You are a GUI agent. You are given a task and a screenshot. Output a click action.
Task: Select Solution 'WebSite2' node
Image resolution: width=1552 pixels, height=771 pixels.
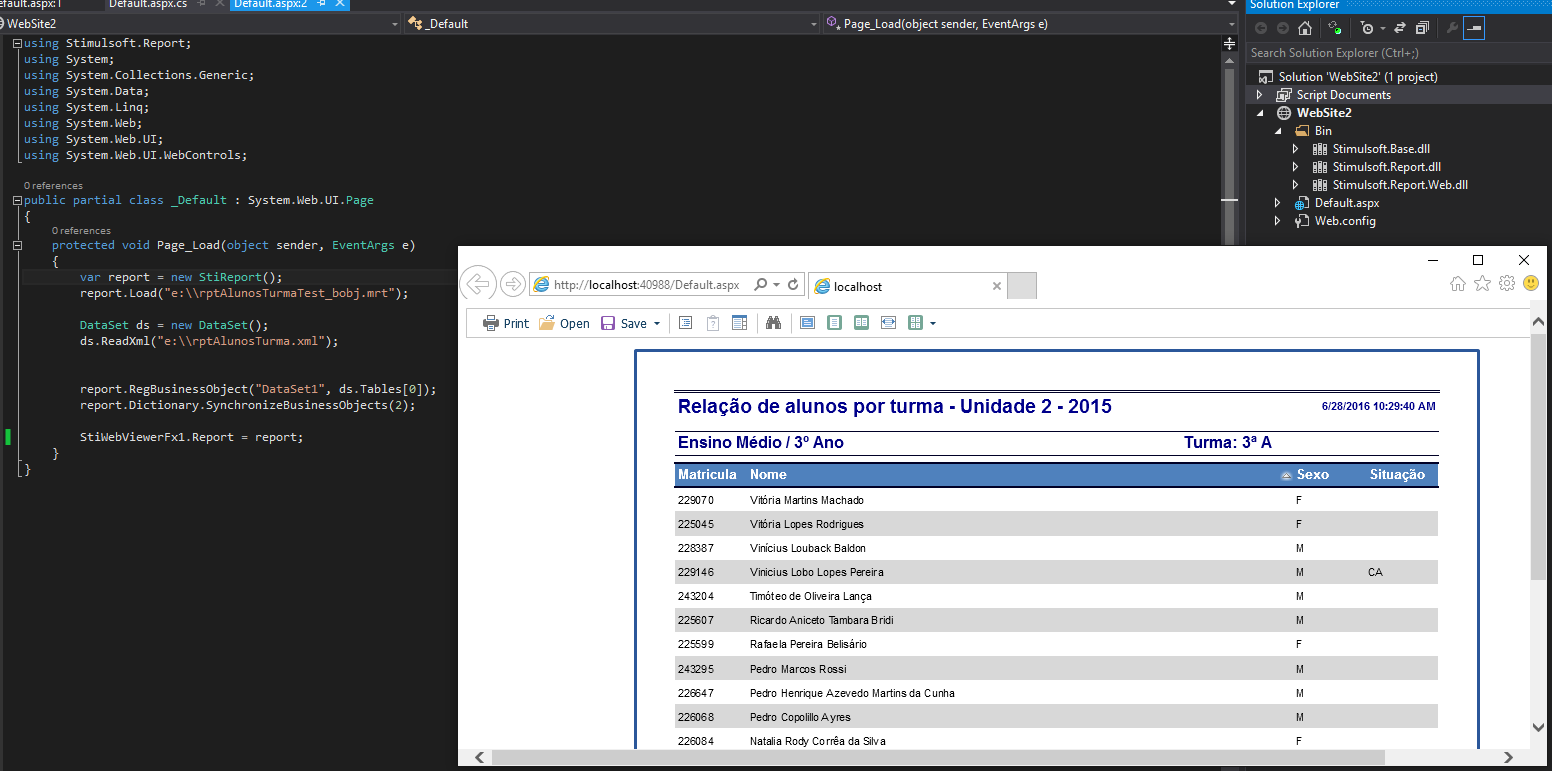(1357, 77)
